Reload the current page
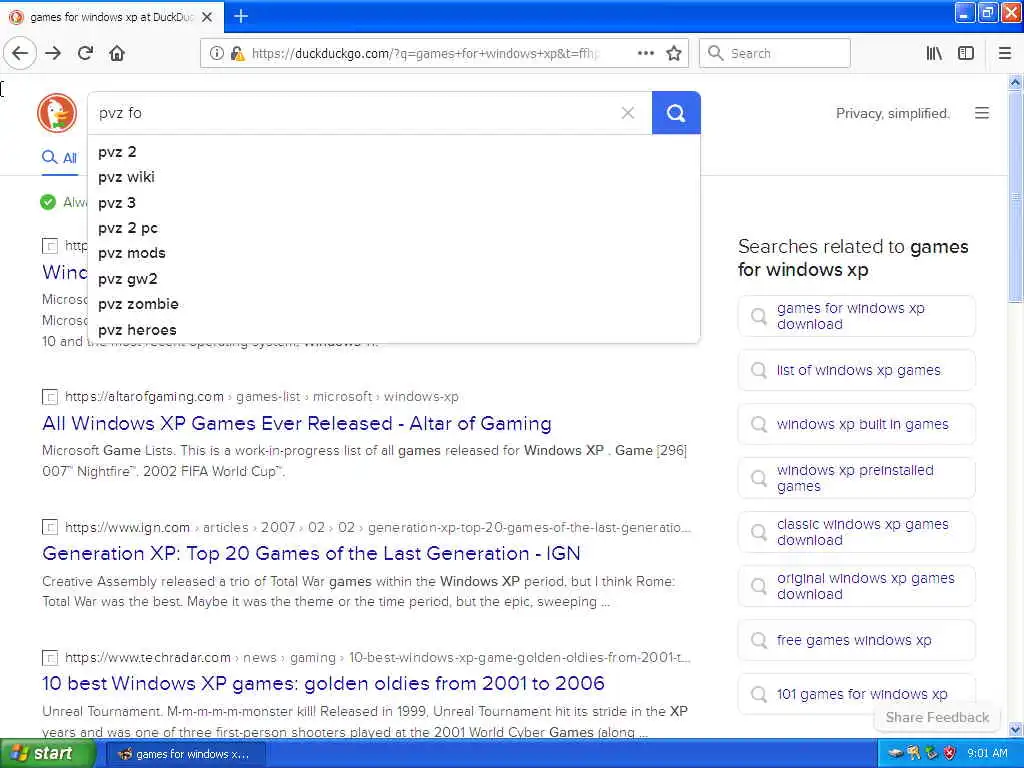This screenshot has height=768, width=1024. tap(85, 53)
